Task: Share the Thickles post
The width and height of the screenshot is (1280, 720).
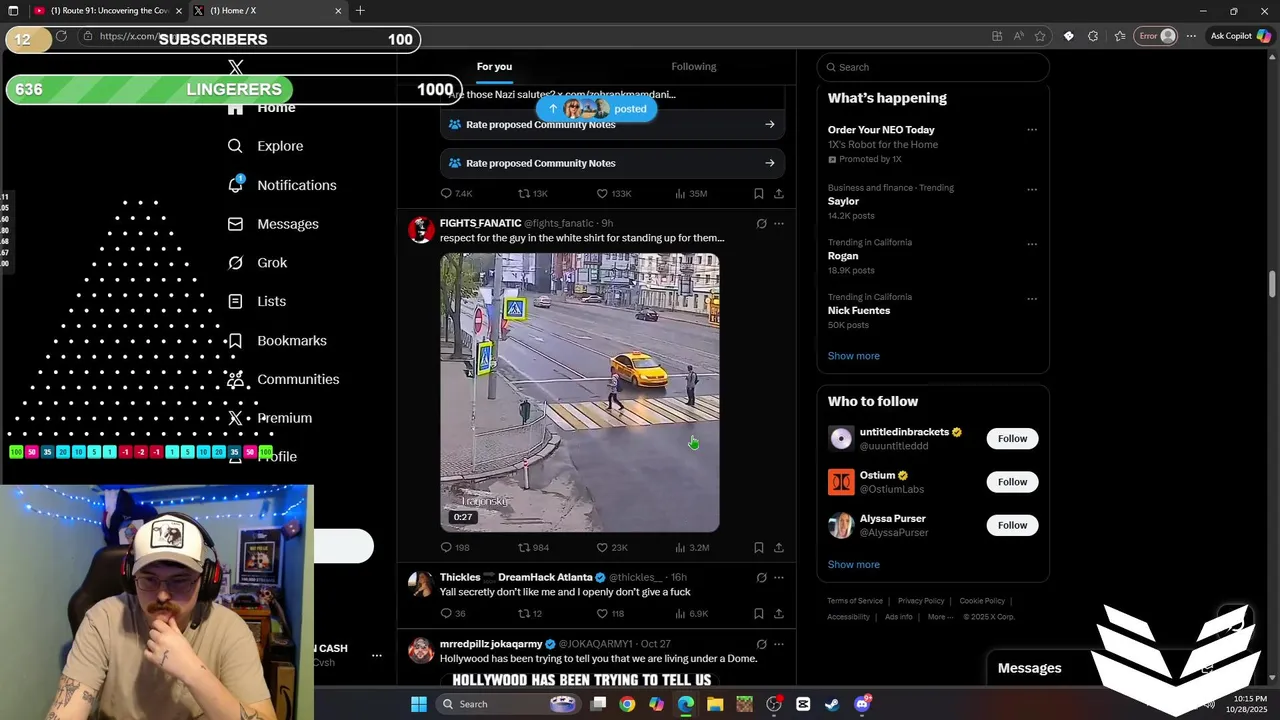Action: click(779, 613)
